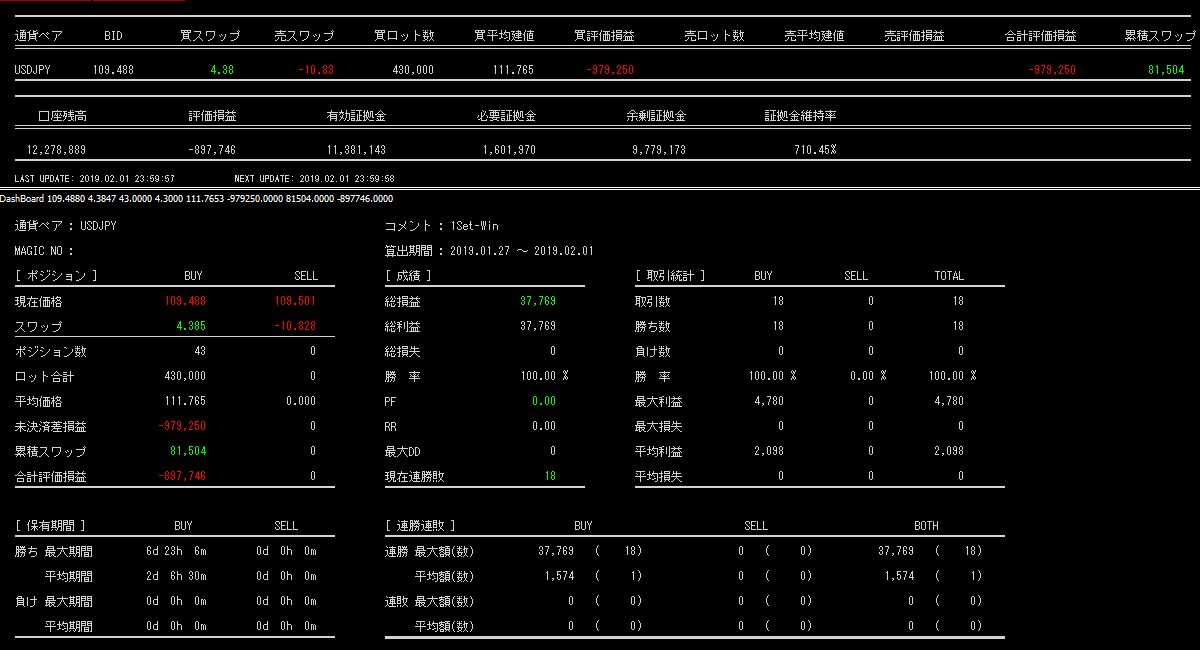Select the 算出期間 date range text
The width and height of the screenshot is (1200, 650).
522,251
